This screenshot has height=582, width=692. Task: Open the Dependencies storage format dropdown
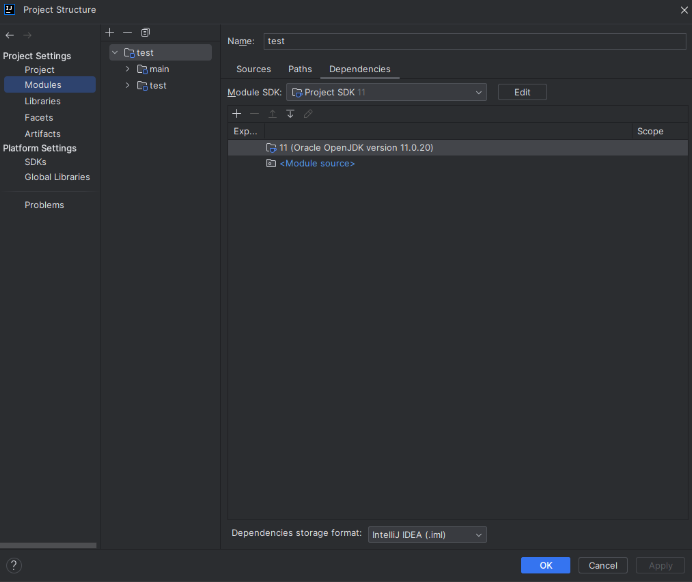[x=427, y=535]
